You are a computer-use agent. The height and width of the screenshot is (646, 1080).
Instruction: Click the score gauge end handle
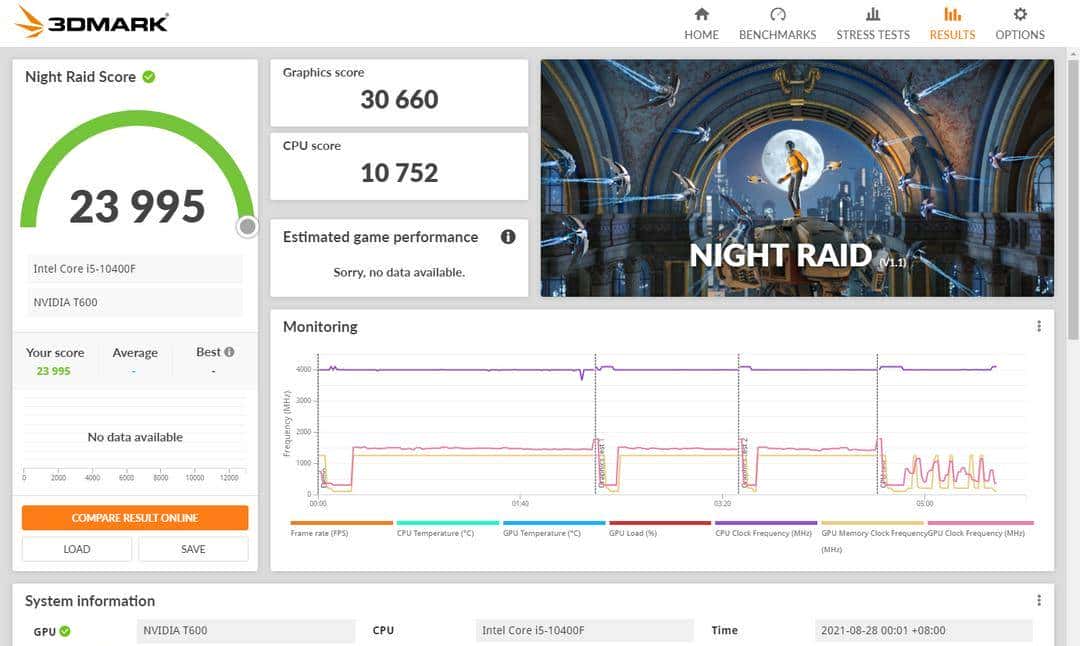tap(248, 227)
